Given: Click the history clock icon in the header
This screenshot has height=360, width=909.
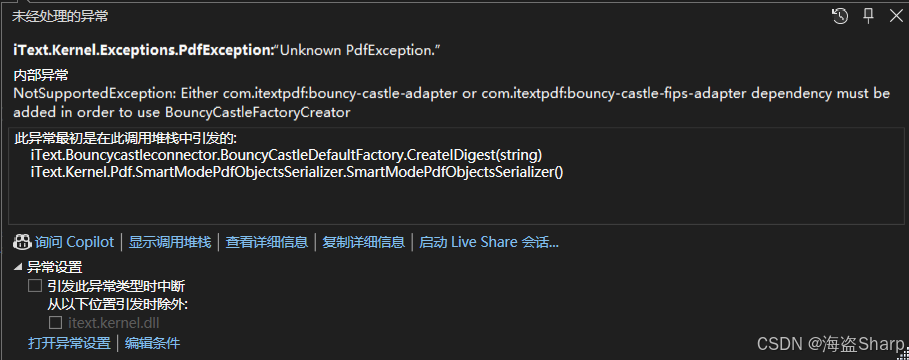Looking at the screenshot, I should [840, 16].
